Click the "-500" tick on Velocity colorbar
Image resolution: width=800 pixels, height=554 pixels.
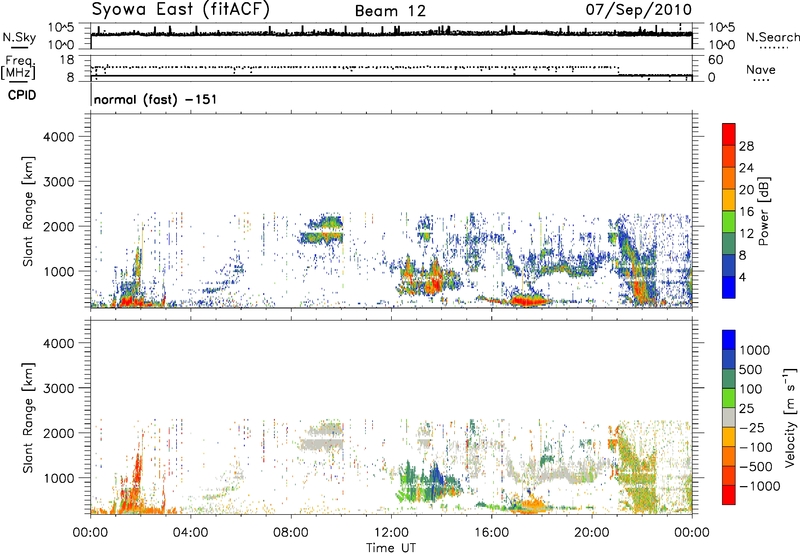[x=756, y=466]
